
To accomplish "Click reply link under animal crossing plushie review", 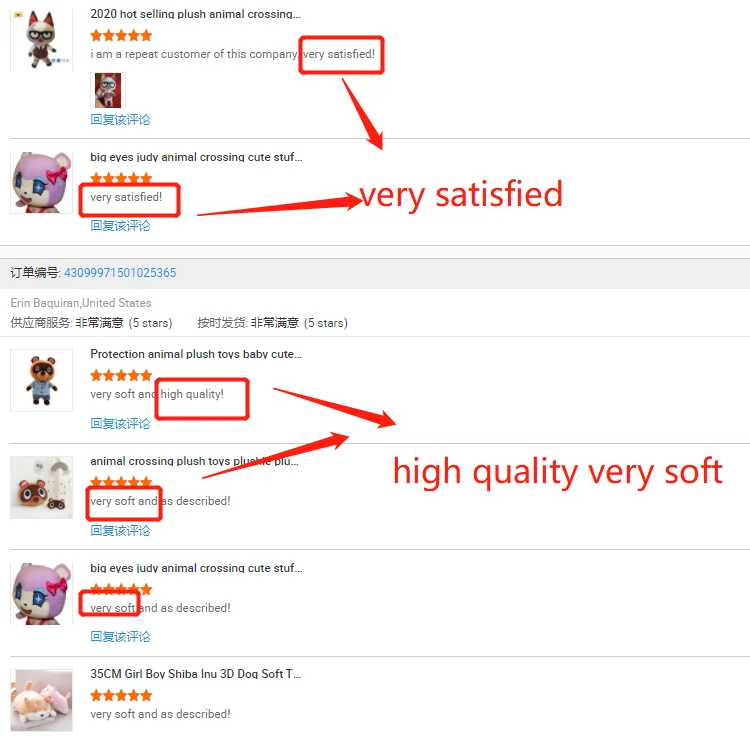I will (x=120, y=530).
